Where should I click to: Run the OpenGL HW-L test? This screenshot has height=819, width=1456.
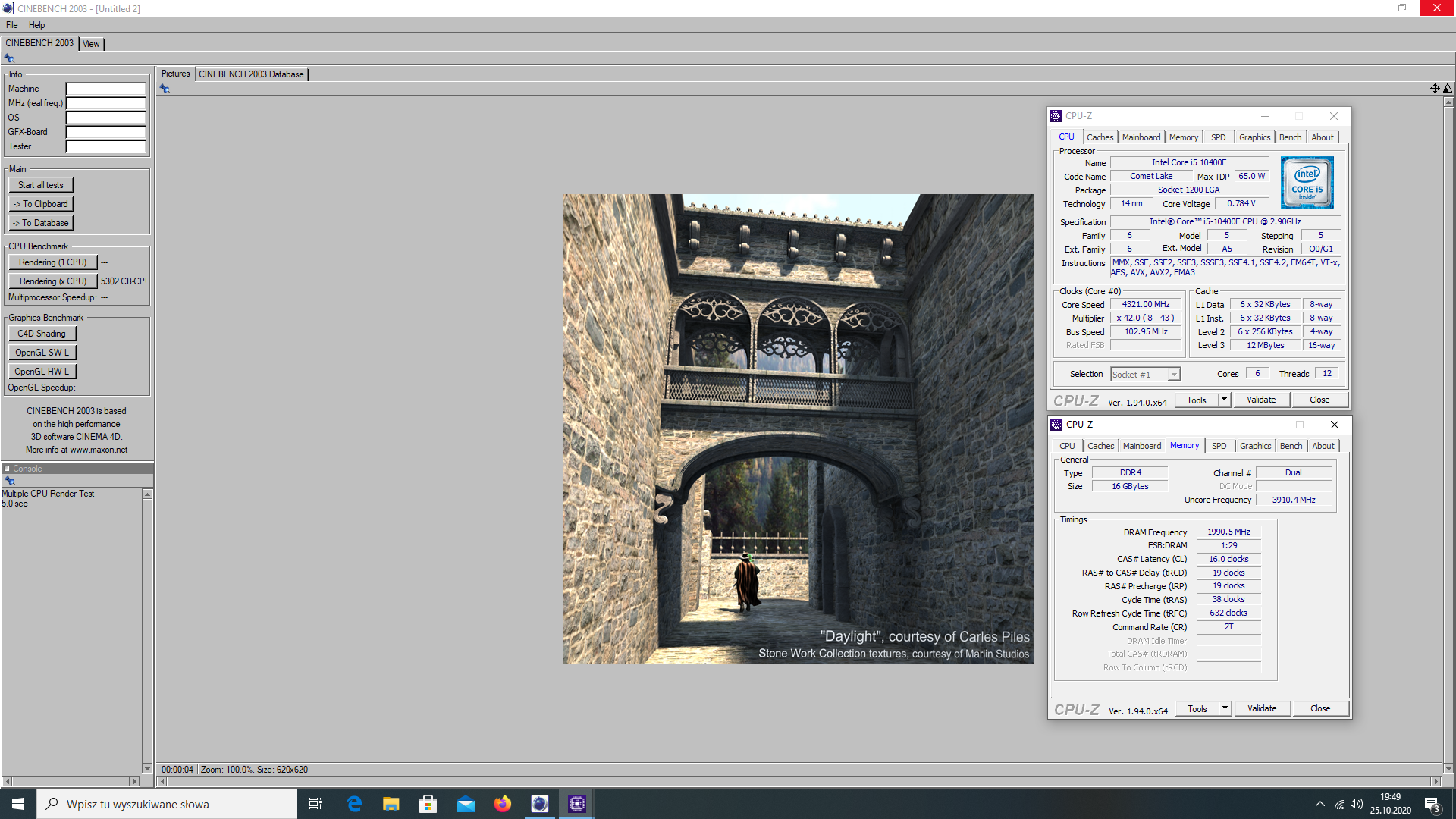point(42,372)
